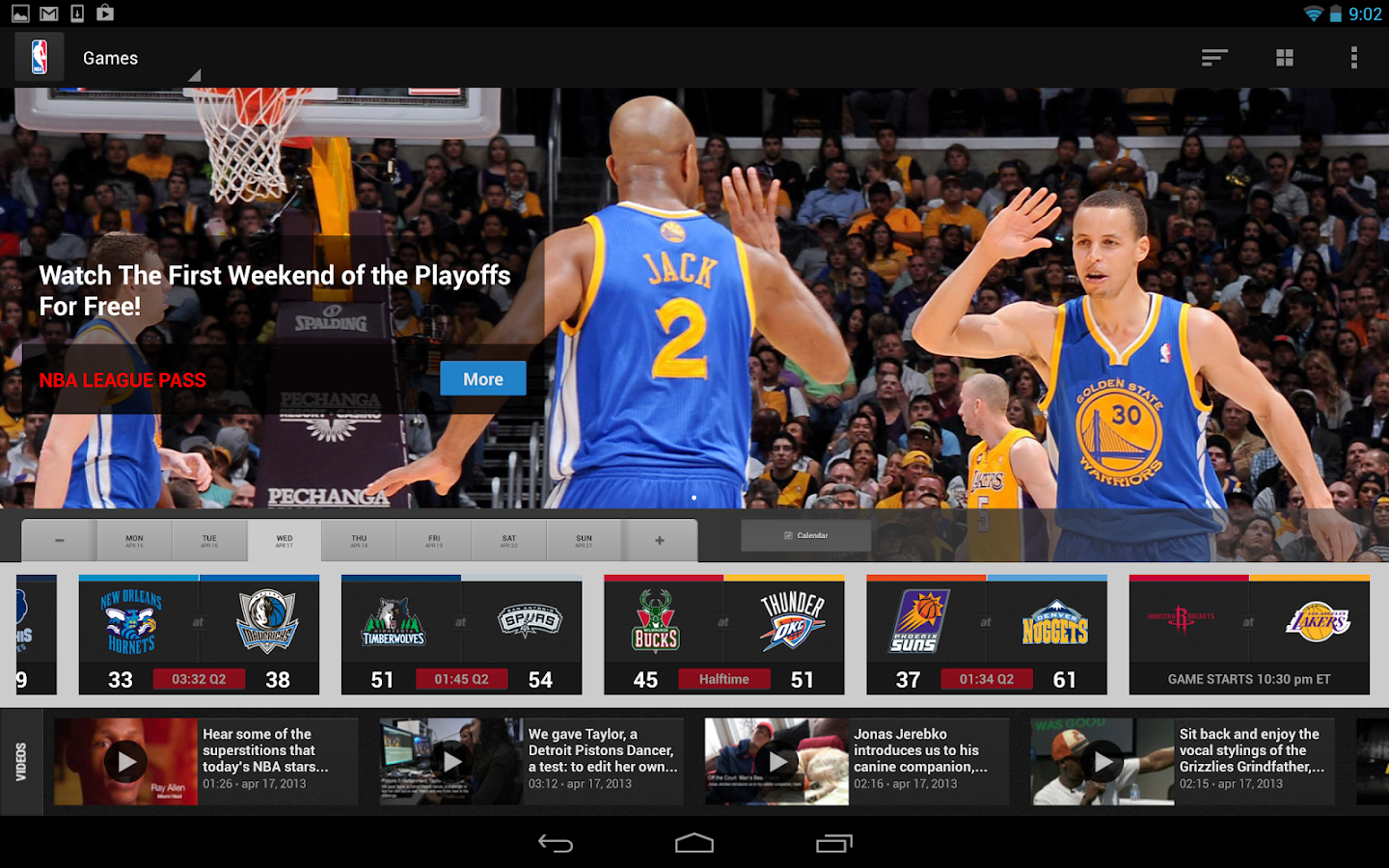Open the picture notification icon
Image resolution: width=1389 pixels, height=868 pixels.
(x=20, y=14)
